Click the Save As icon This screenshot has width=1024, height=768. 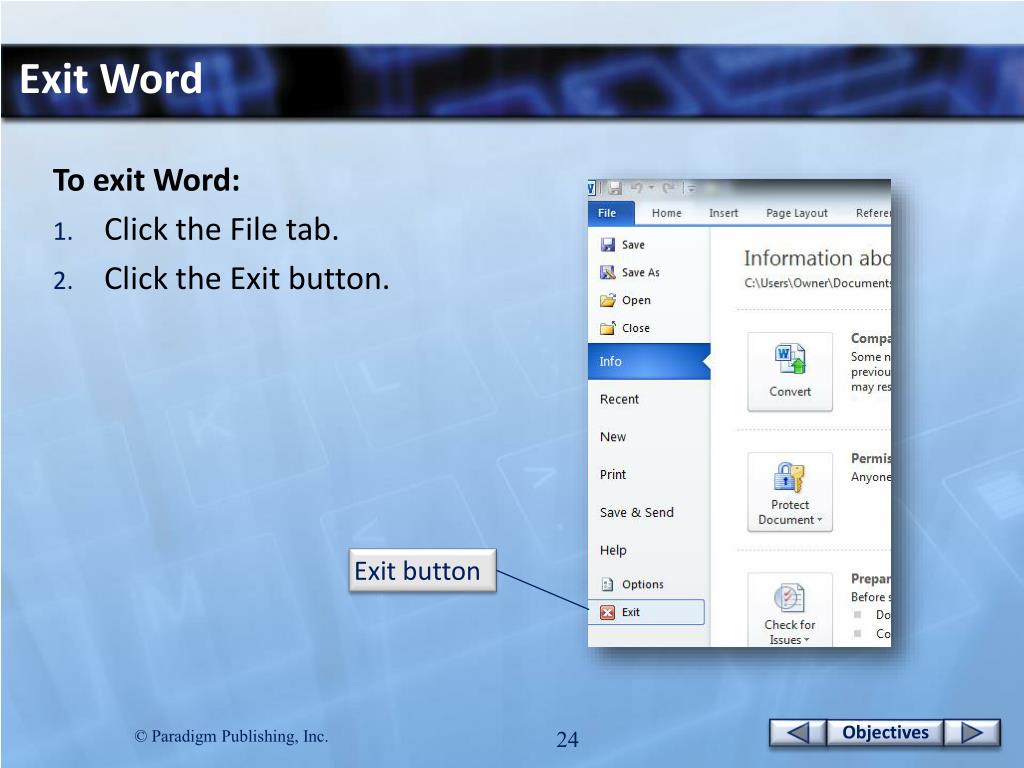(607, 272)
